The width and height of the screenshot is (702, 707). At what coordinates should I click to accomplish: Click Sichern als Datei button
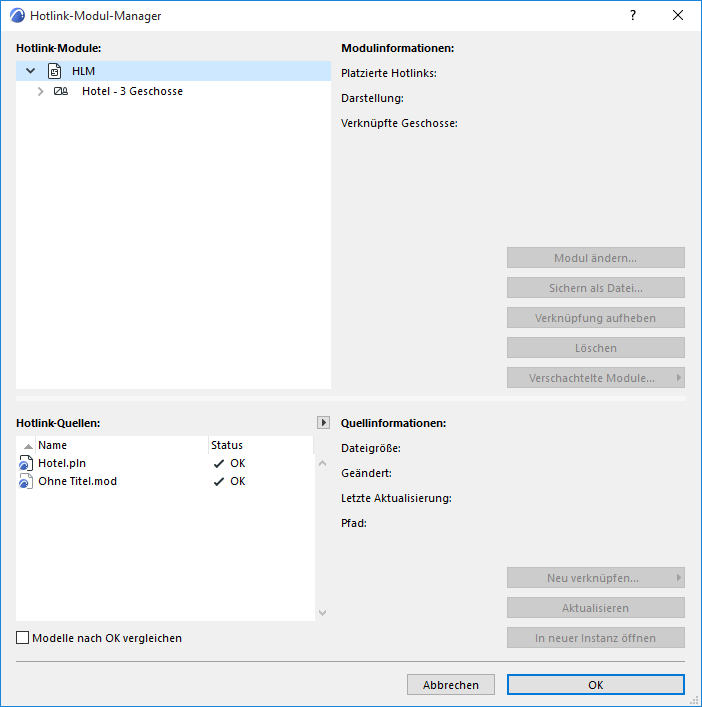click(x=596, y=288)
